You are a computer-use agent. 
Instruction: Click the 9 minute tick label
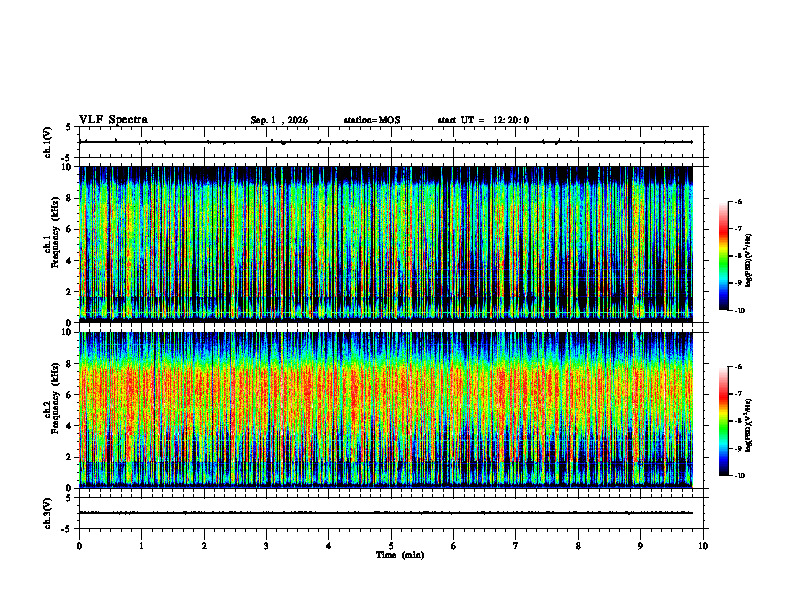click(640, 546)
